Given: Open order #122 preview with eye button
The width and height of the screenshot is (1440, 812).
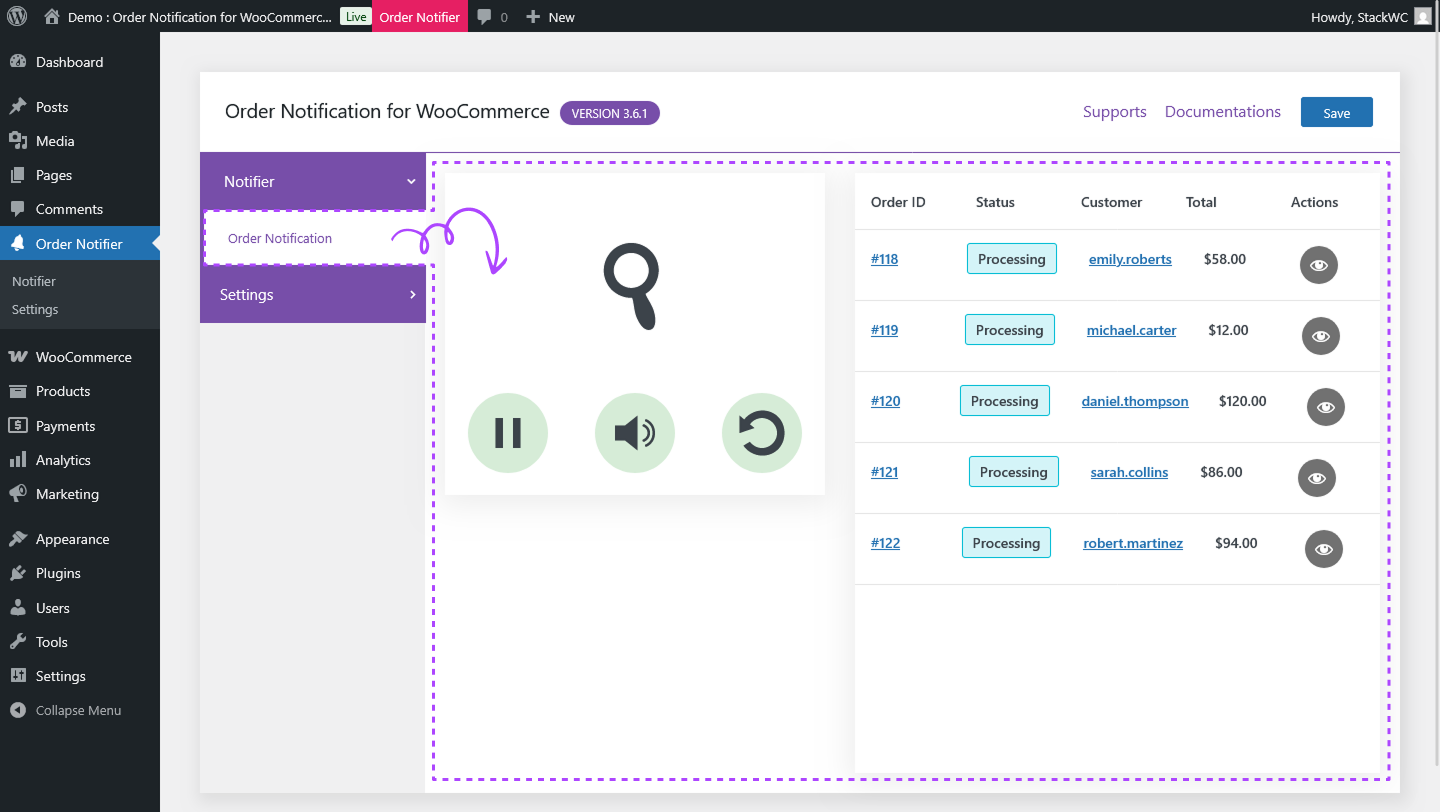Looking at the screenshot, I should coord(1324,549).
